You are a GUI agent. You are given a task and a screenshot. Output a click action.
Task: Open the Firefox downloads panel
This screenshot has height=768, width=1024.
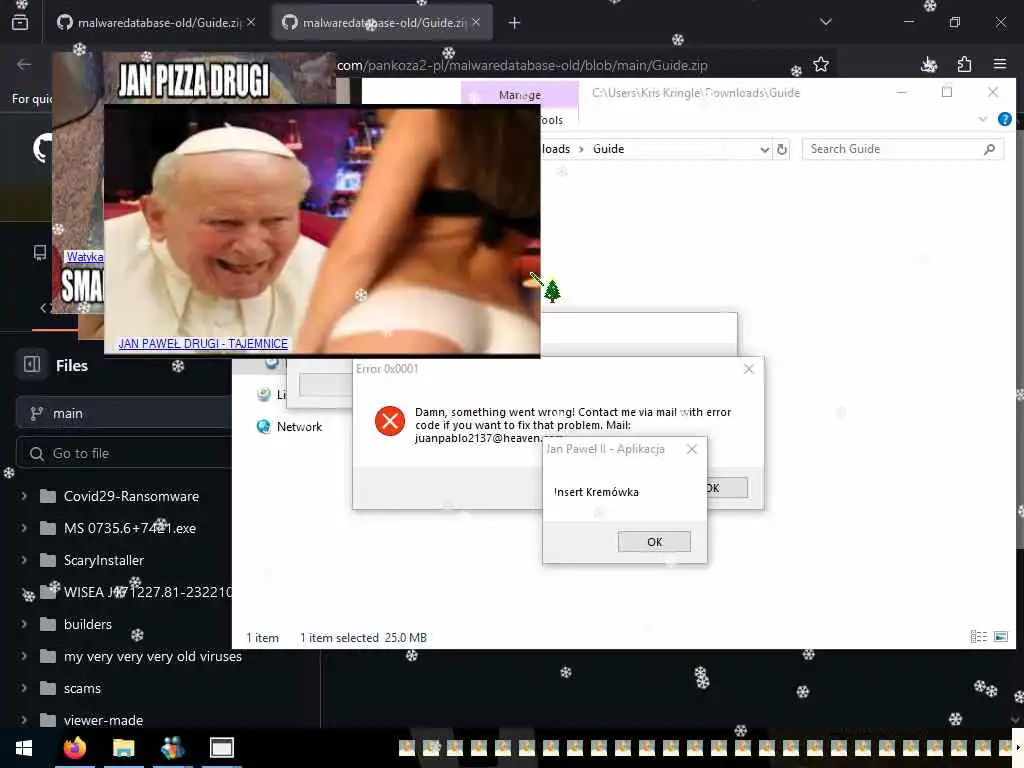point(929,64)
